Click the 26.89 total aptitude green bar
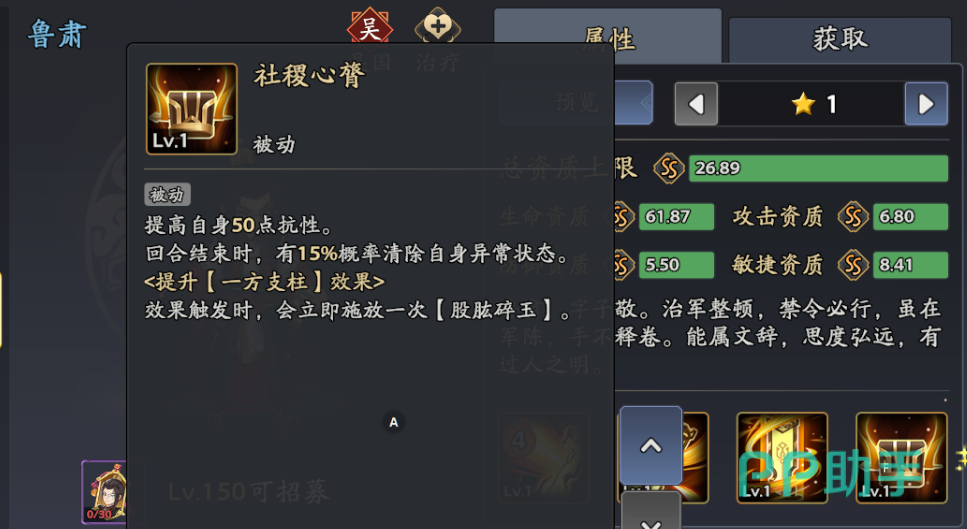The height and width of the screenshot is (529, 967). (818, 168)
